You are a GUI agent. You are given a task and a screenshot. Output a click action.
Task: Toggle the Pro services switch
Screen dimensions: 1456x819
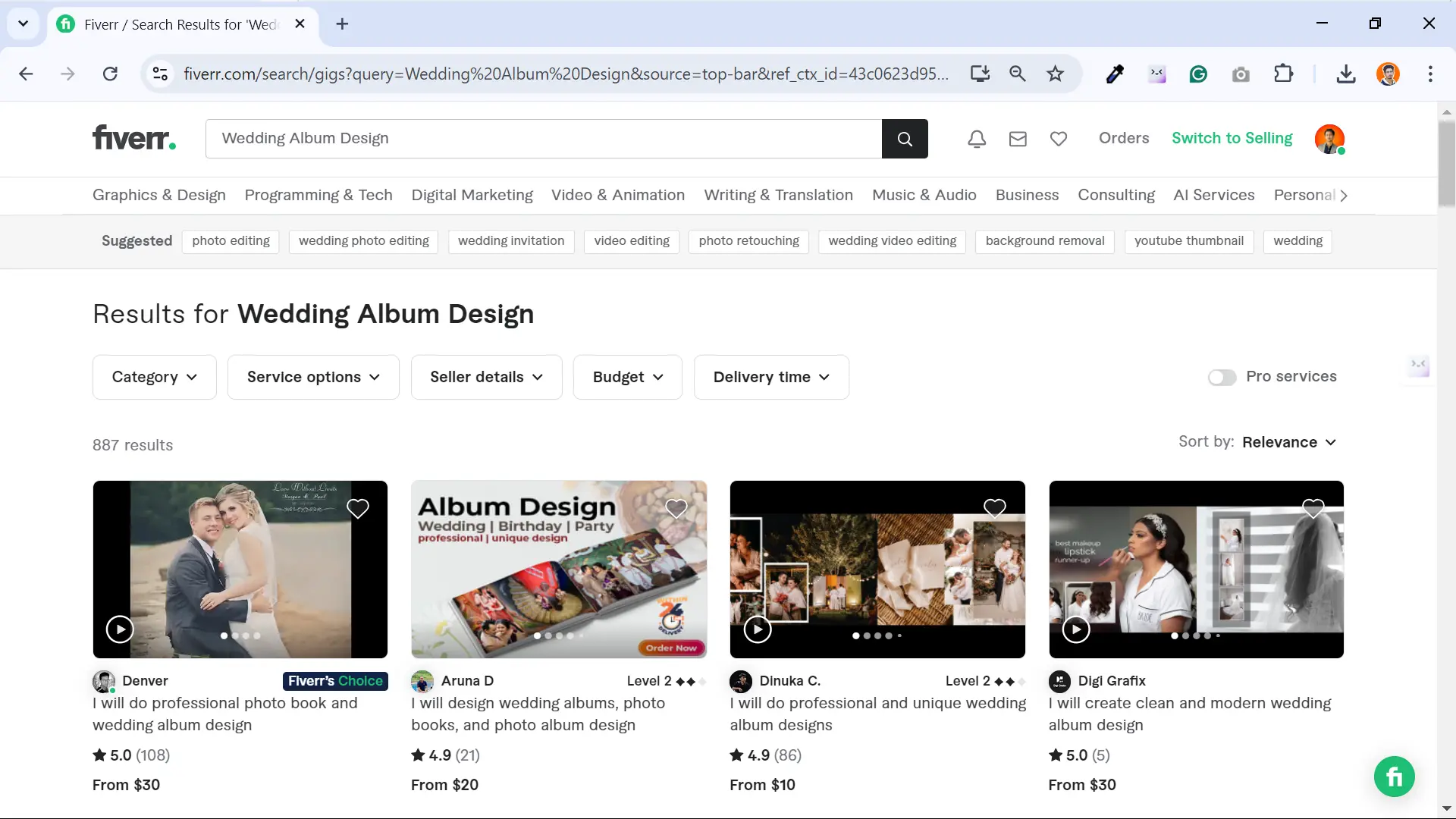pos(1222,377)
